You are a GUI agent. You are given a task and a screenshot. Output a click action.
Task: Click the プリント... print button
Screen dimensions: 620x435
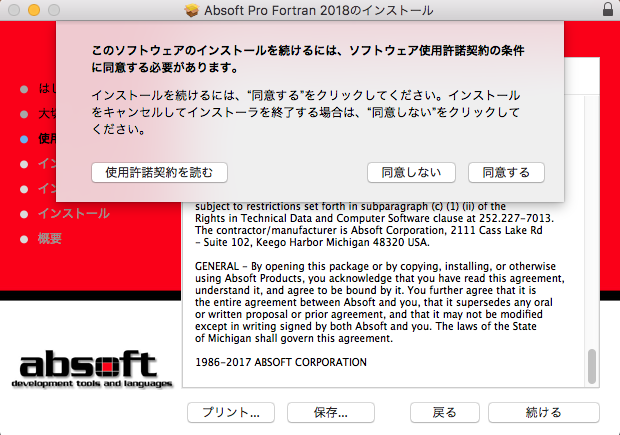pos(231,412)
